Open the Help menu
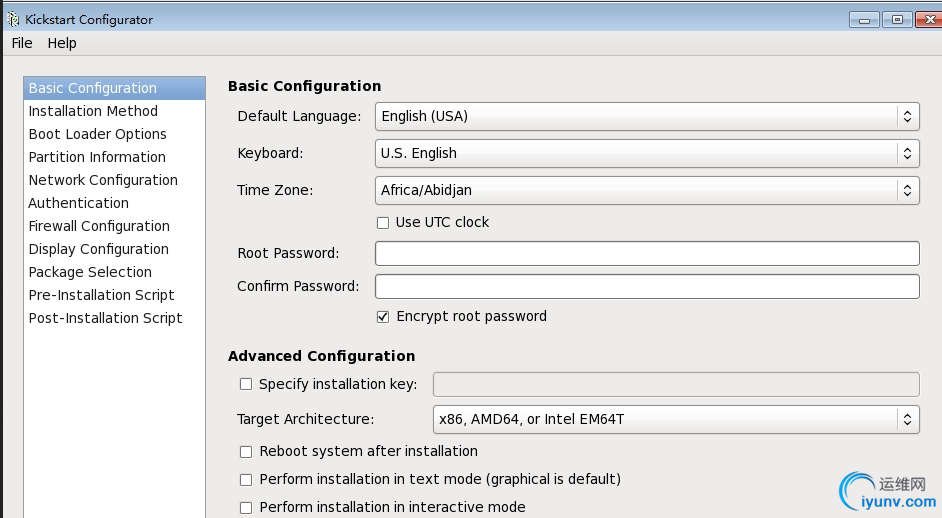 62,43
